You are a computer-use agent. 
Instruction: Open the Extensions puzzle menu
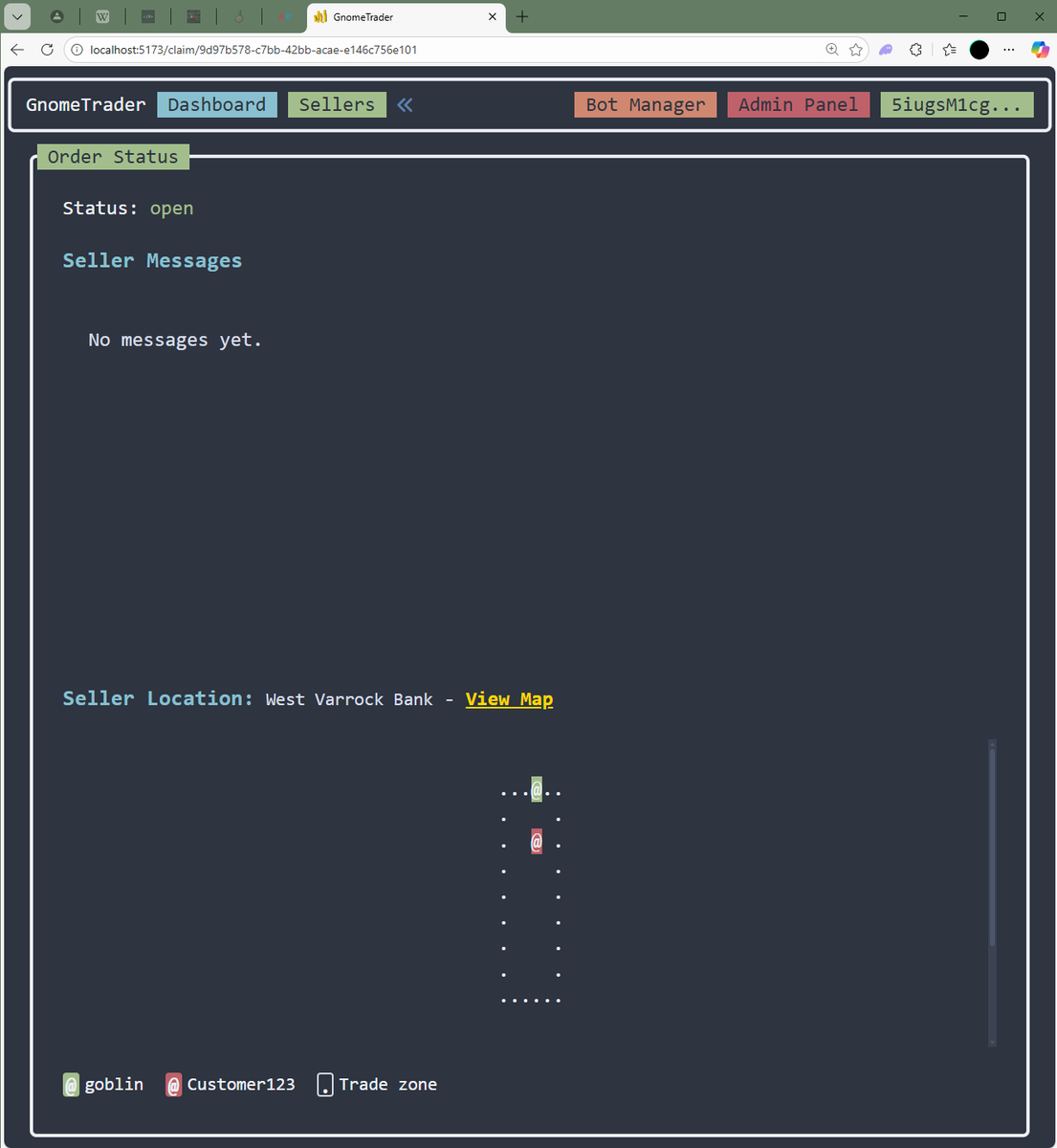tap(916, 50)
